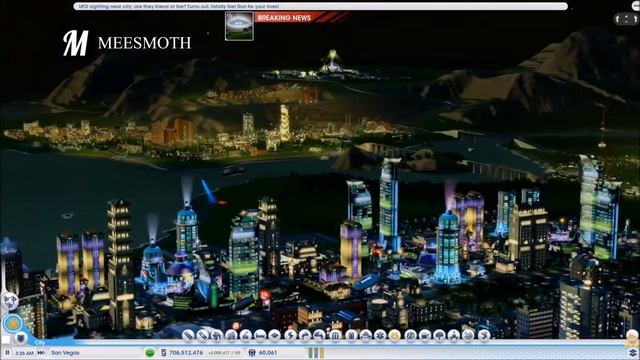Open the Breaking News UFO thumbnail
This screenshot has height=360, width=640.
(239, 26)
